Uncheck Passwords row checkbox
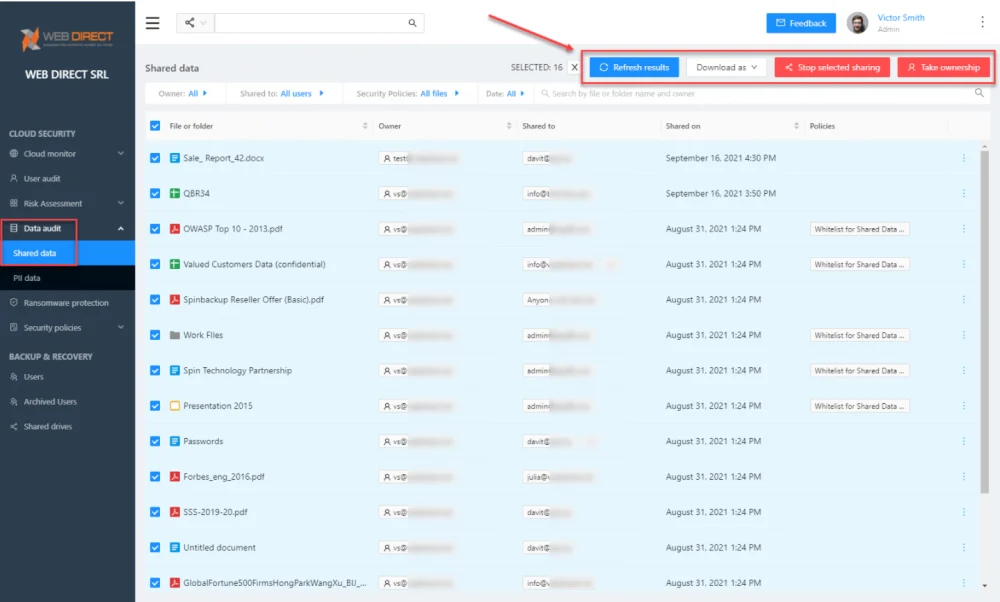 [x=155, y=441]
